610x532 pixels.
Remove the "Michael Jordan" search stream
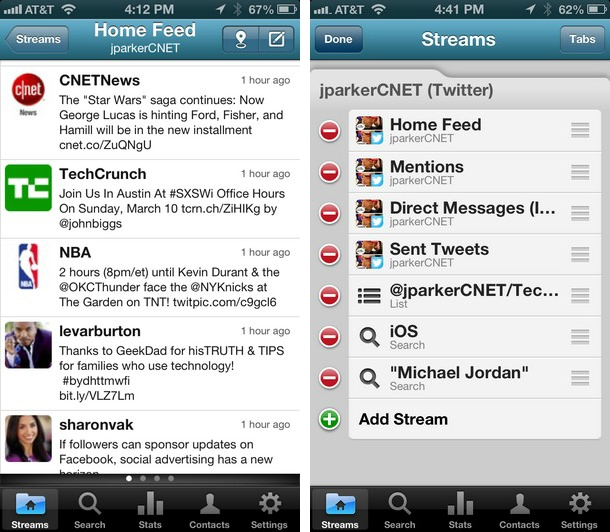pos(330,378)
